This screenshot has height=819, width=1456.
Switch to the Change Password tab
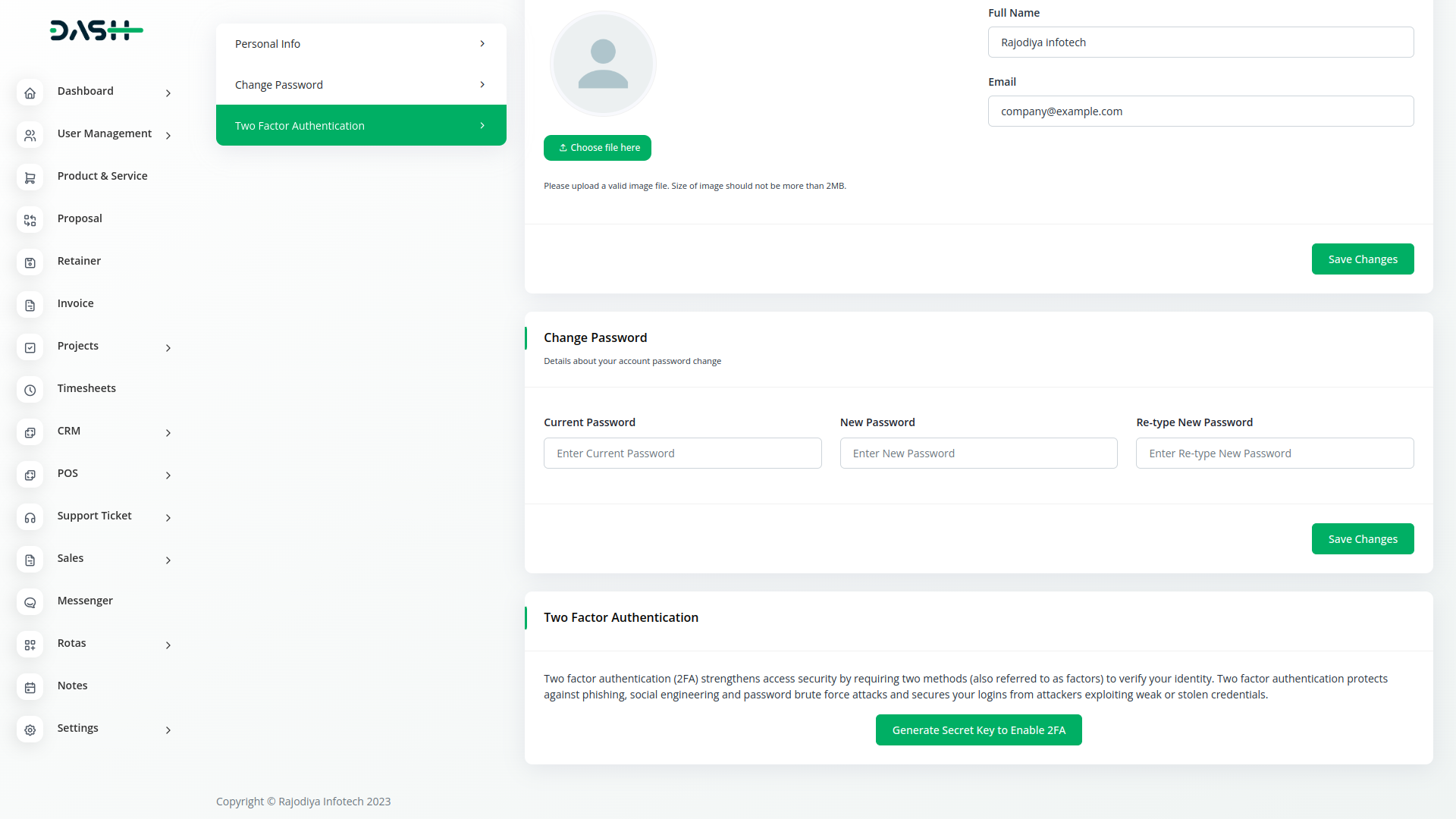(361, 85)
